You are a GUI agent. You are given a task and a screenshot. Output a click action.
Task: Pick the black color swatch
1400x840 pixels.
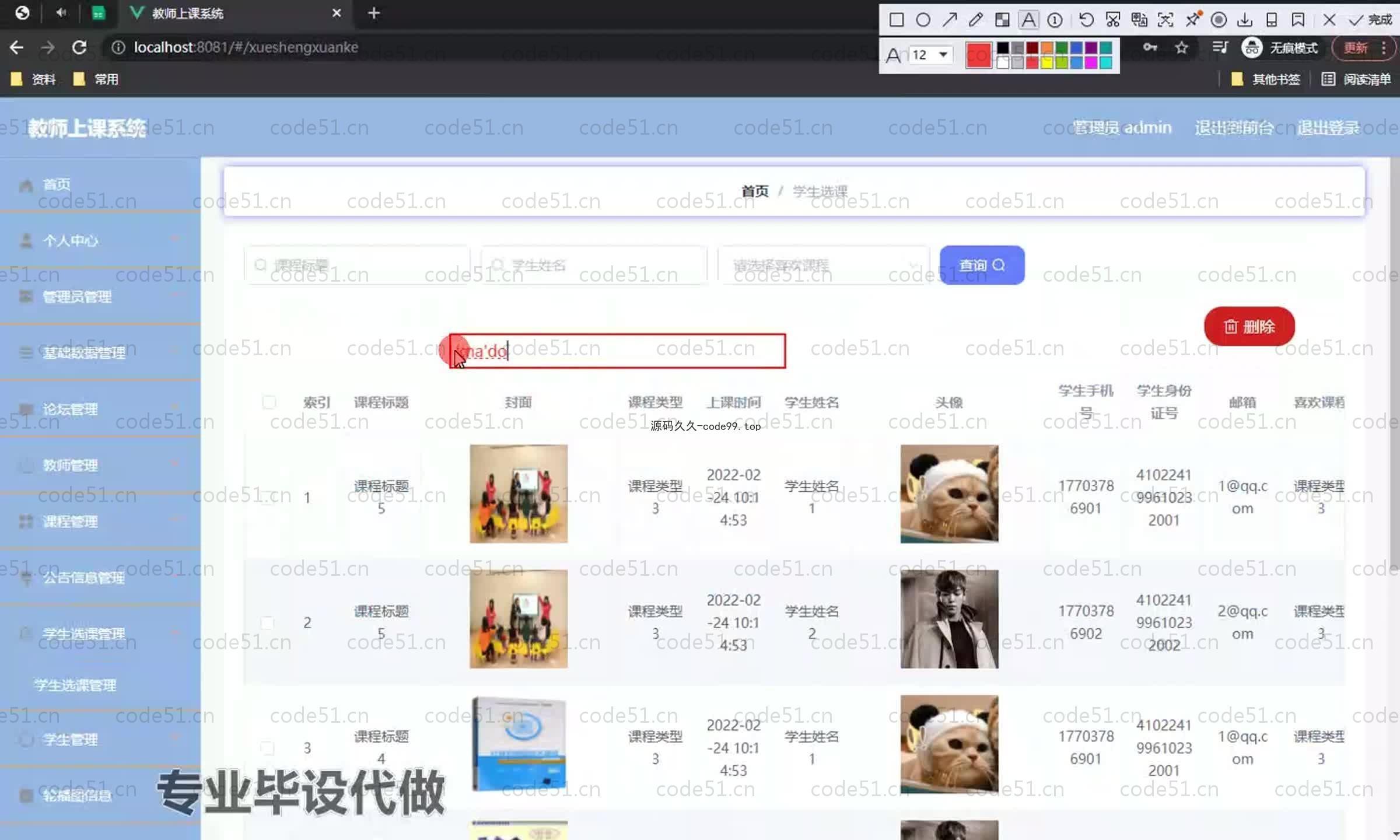point(1003,48)
